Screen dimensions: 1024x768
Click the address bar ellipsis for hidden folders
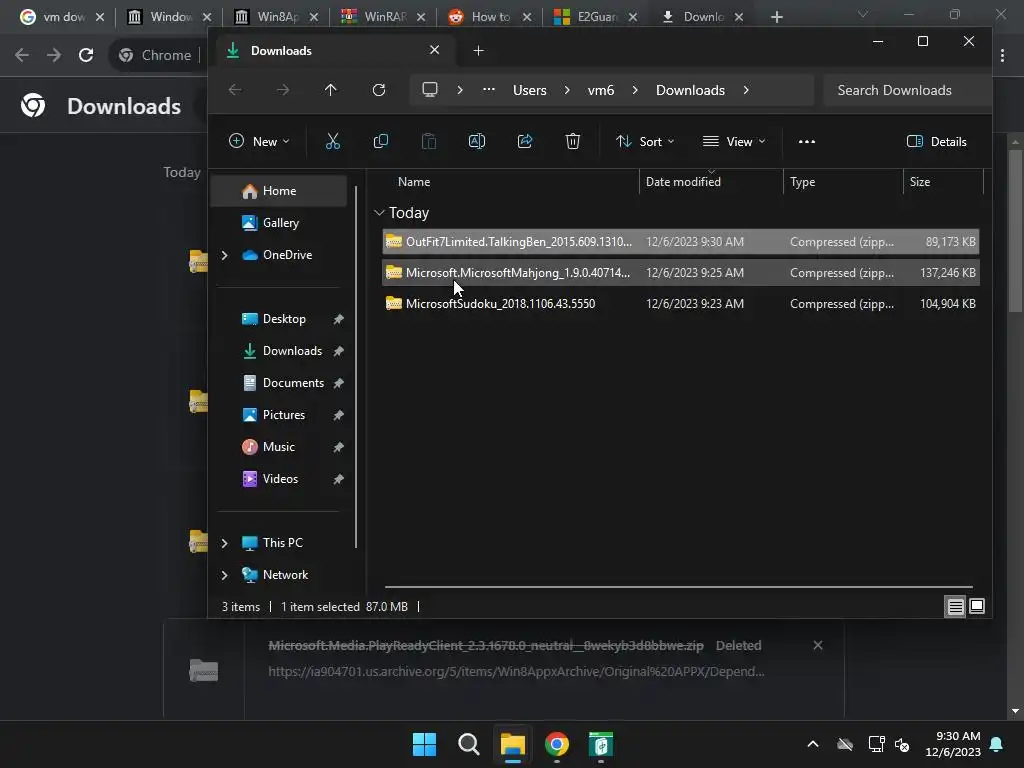coord(488,89)
